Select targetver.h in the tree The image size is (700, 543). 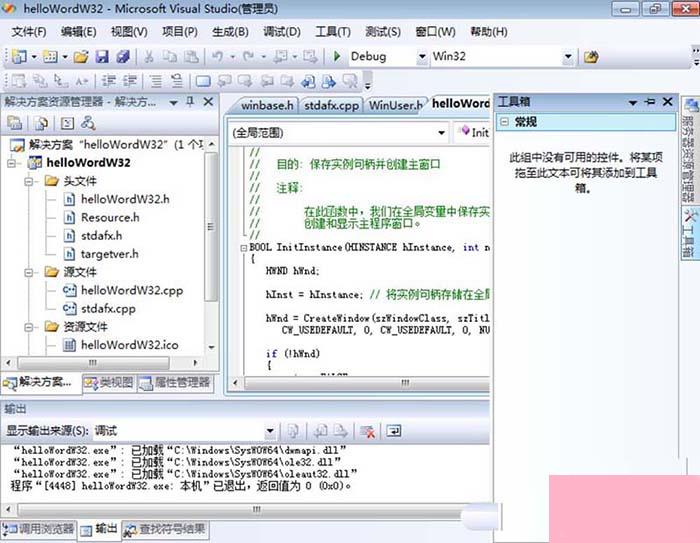(109, 254)
